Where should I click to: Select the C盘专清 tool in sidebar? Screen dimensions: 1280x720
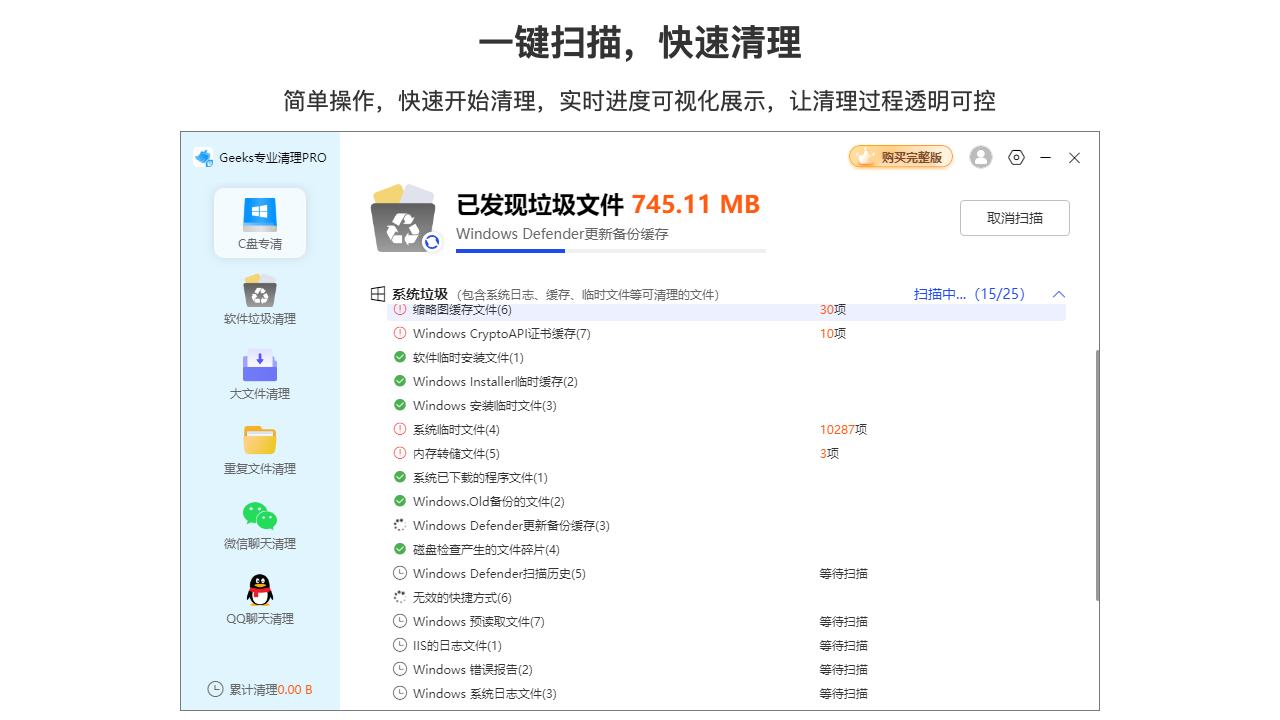pos(259,222)
